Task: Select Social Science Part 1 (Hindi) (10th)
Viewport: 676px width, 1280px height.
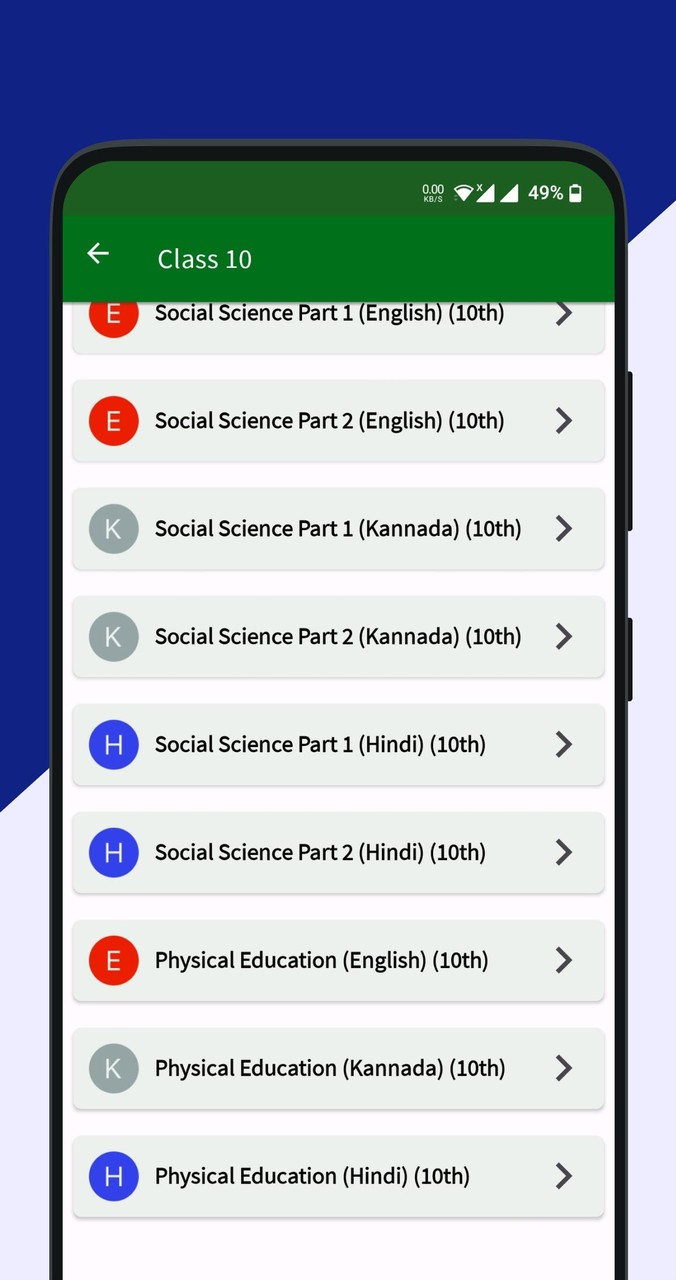Action: (338, 745)
